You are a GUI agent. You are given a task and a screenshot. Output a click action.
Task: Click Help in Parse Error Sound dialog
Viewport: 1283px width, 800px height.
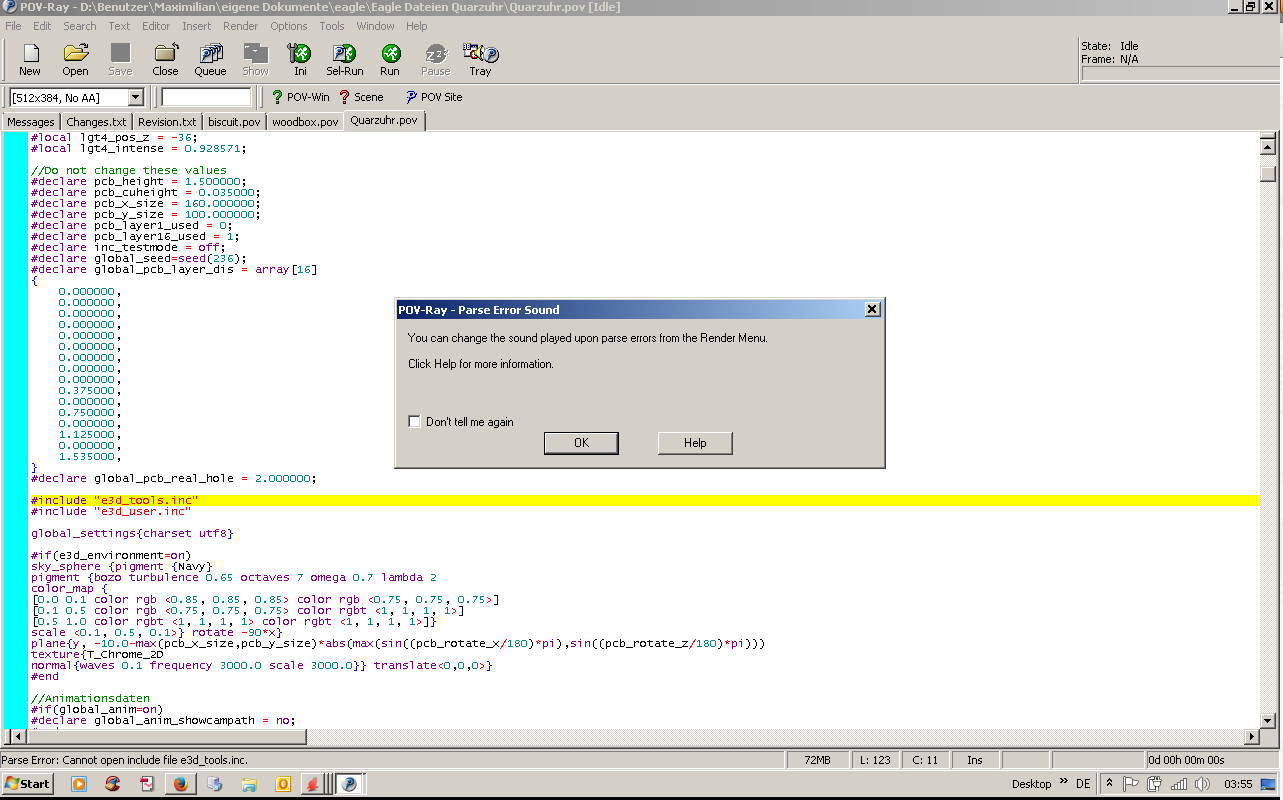(695, 443)
